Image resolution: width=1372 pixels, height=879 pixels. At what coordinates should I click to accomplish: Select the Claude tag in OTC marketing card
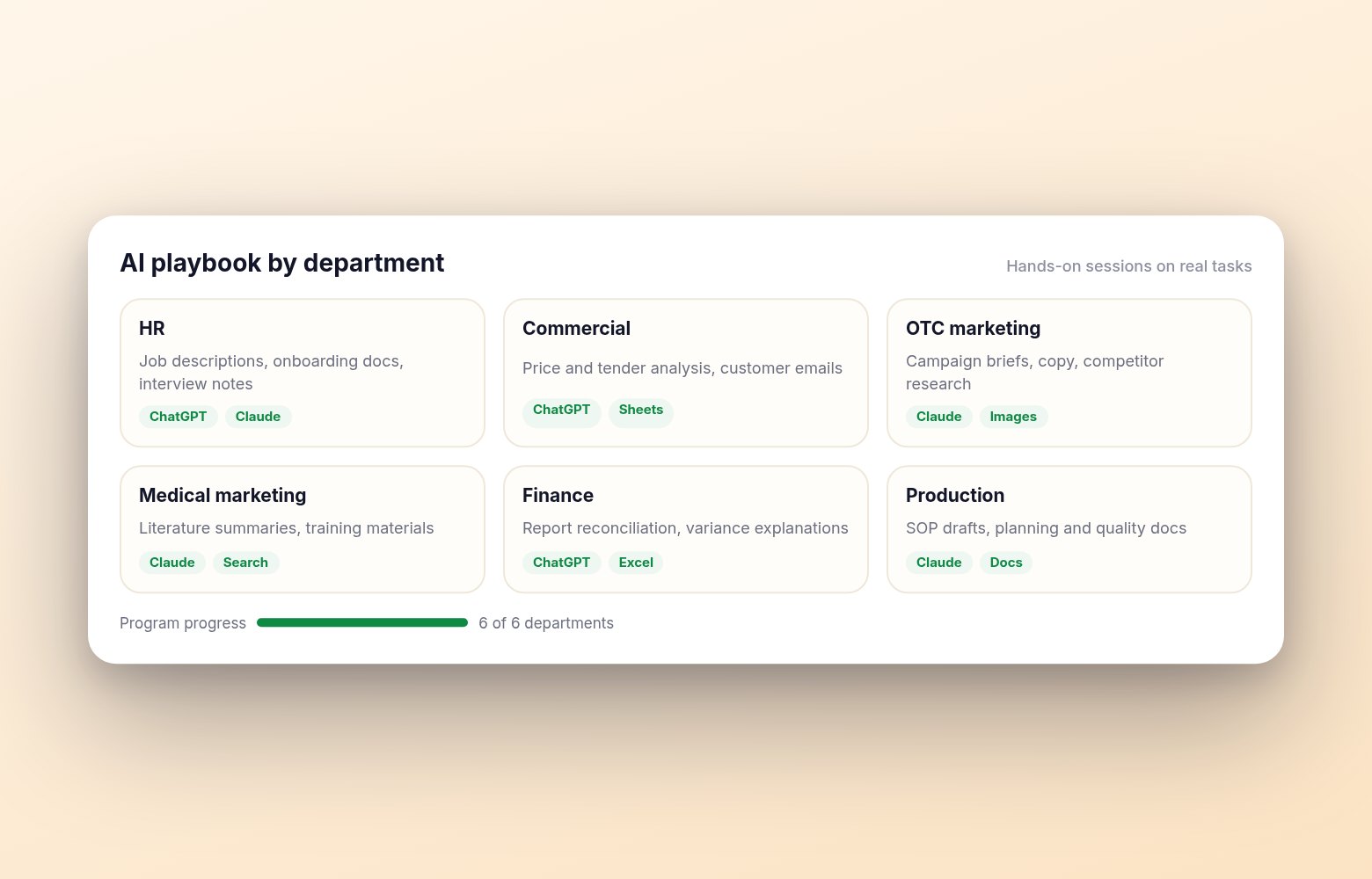click(x=938, y=417)
